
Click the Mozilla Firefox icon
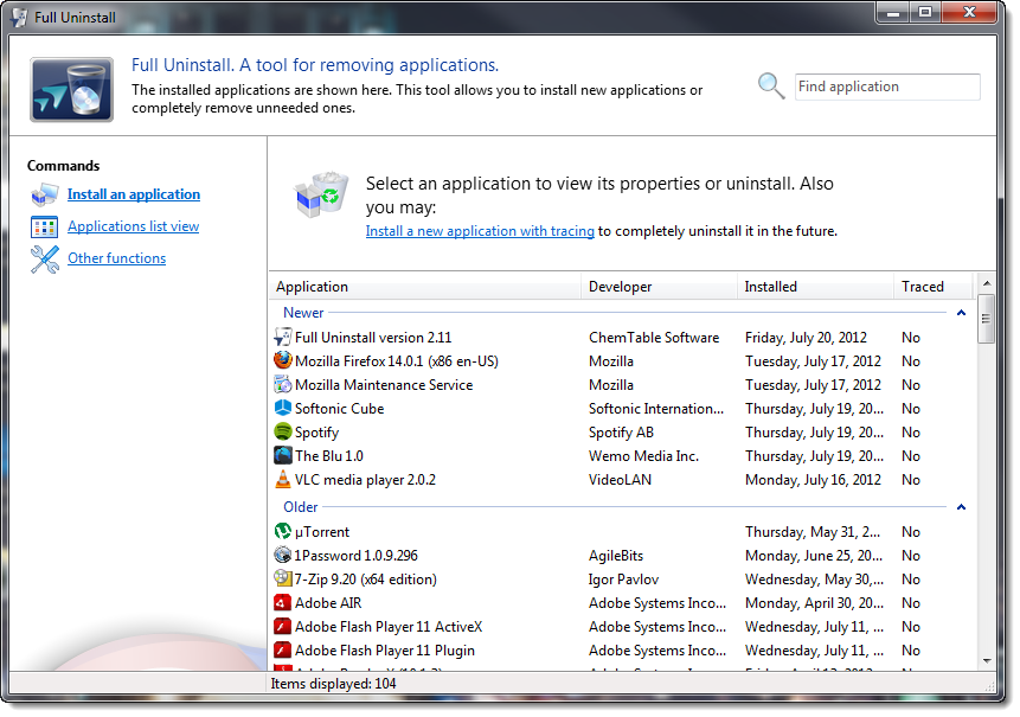coord(282,360)
